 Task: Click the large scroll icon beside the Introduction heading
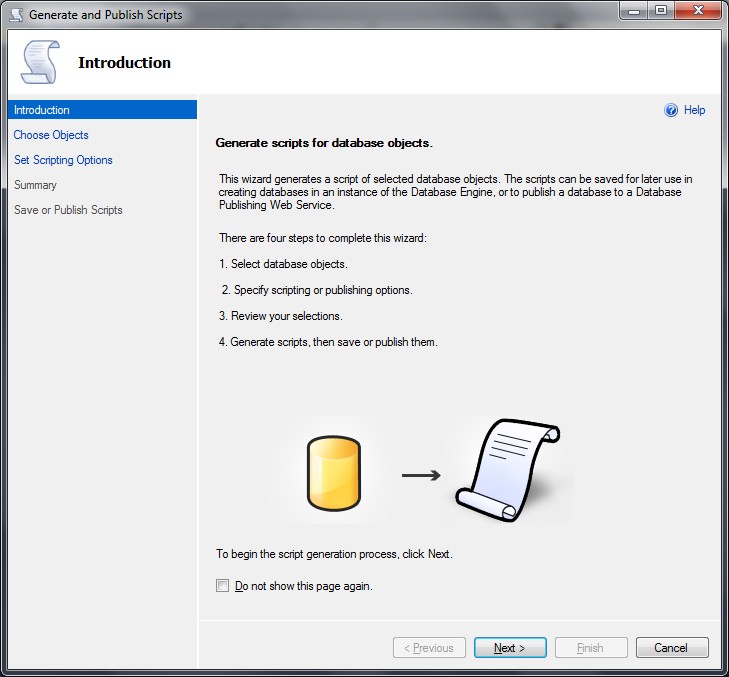coord(40,62)
